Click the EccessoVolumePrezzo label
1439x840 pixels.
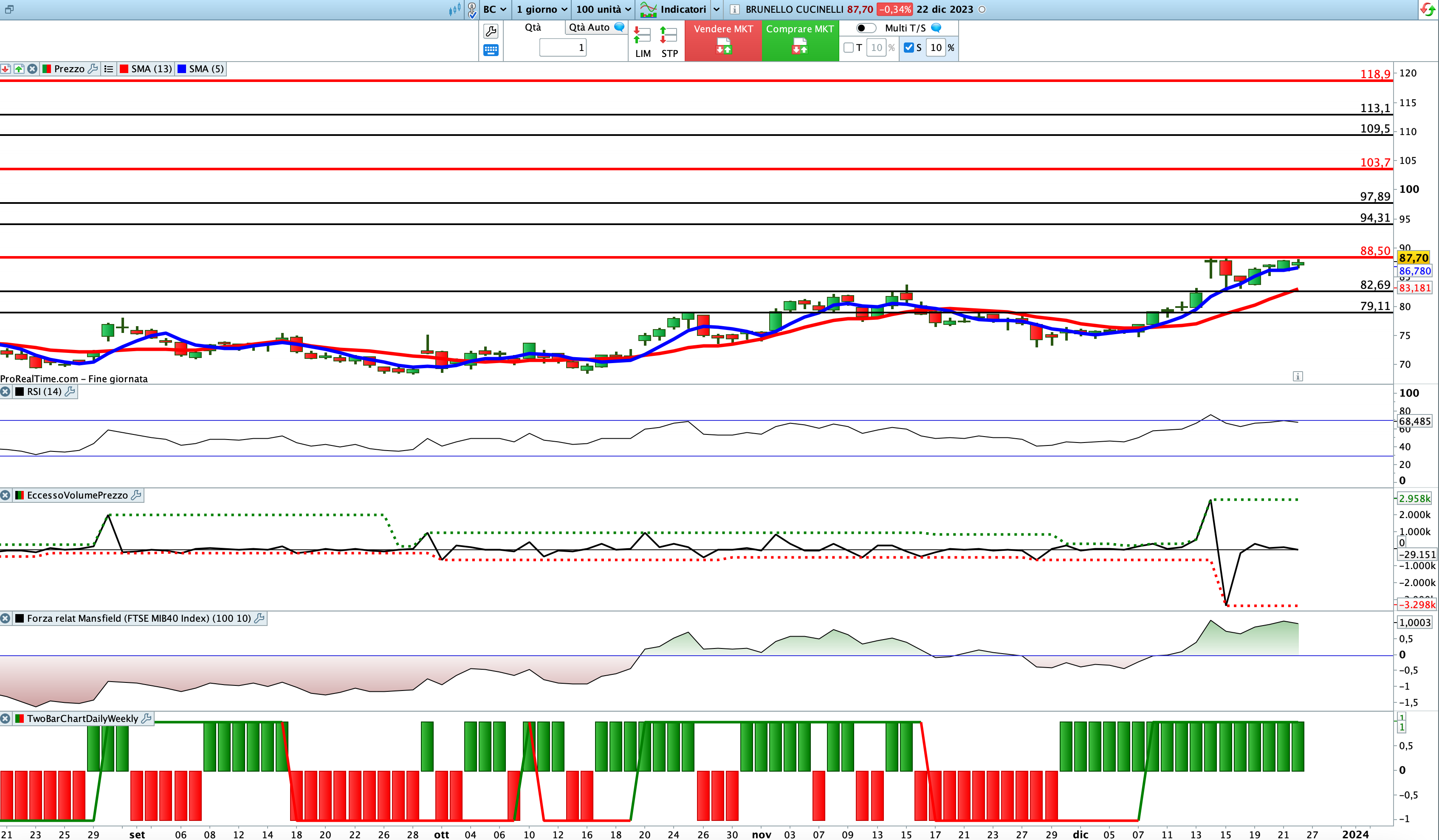pyautogui.click(x=77, y=495)
